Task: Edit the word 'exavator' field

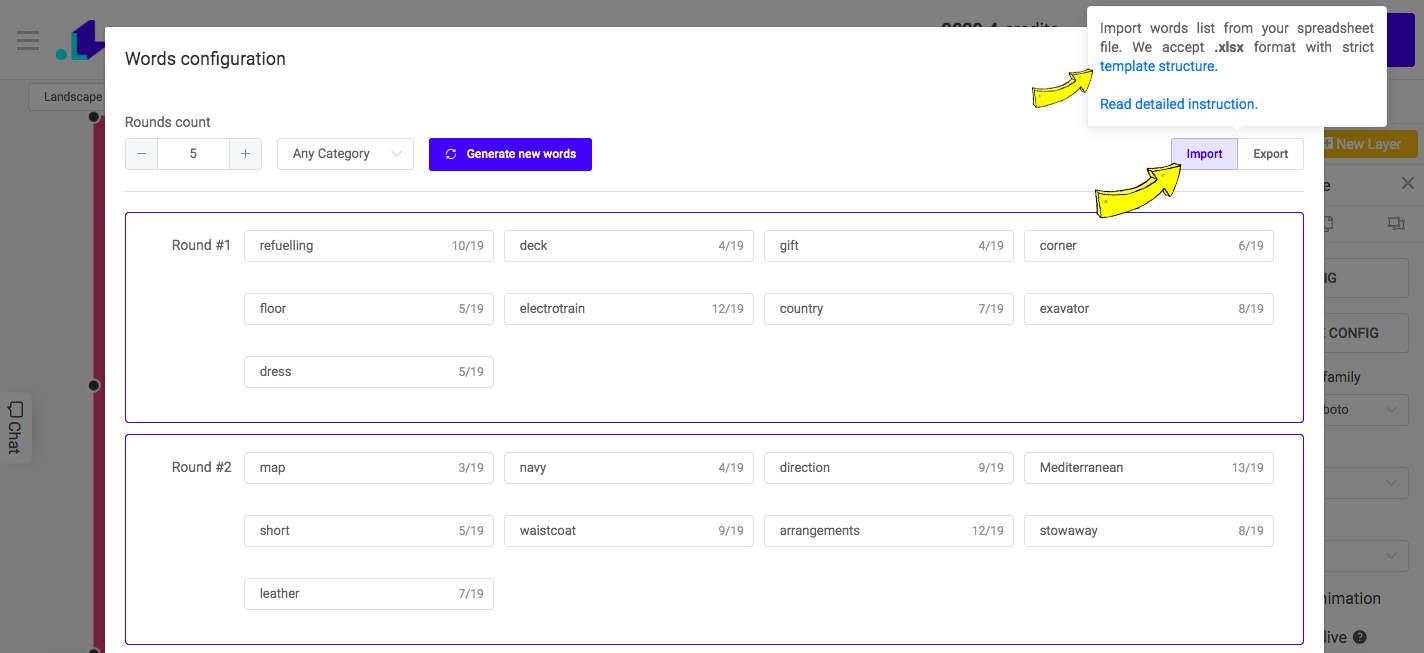Action: [1149, 309]
